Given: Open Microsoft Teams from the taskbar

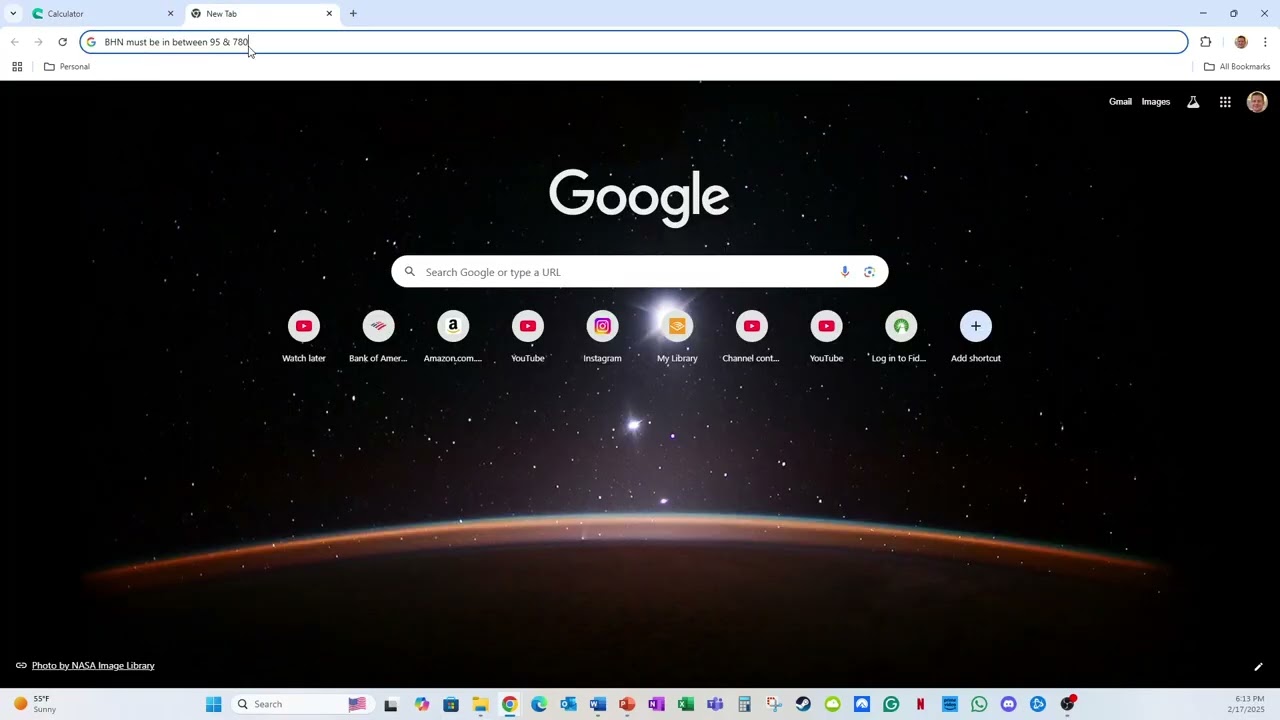Looking at the screenshot, I should (x=715, y=704).
